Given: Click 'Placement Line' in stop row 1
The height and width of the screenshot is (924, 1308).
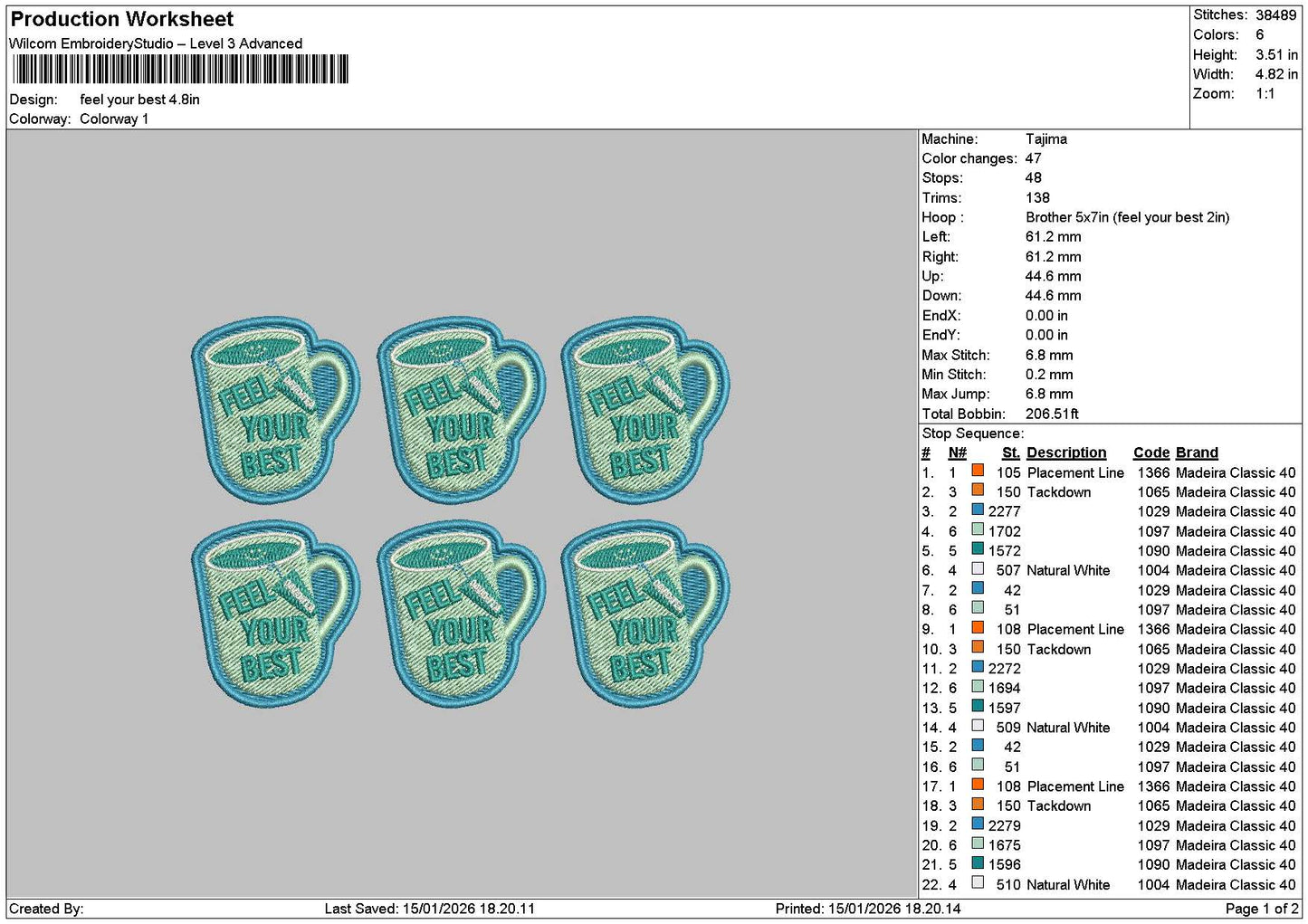Looking at the screenshot, I should pos(1075,473).
